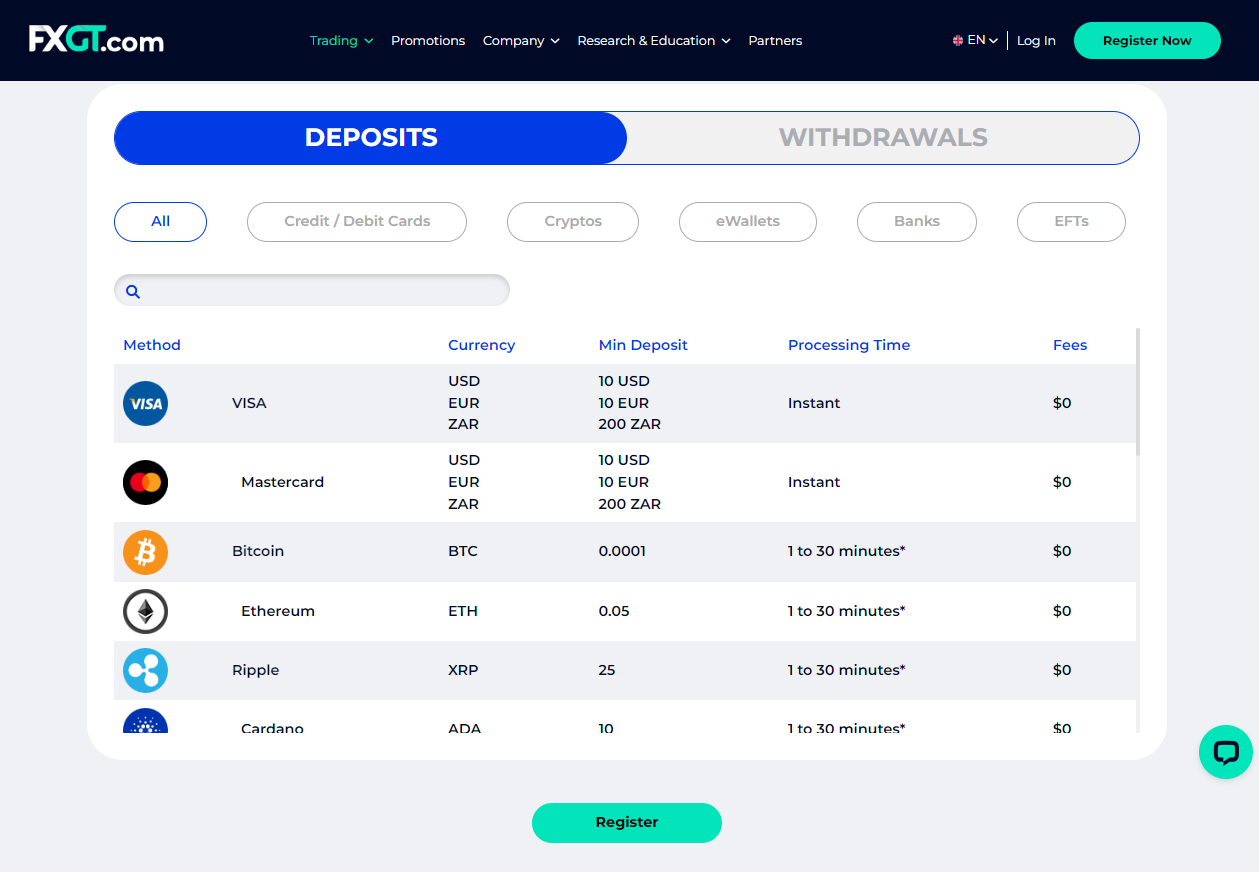Expand the EN language selector
Image resolution: width=1259 pixels, height=872 pixels.
(x=972, y=40)
